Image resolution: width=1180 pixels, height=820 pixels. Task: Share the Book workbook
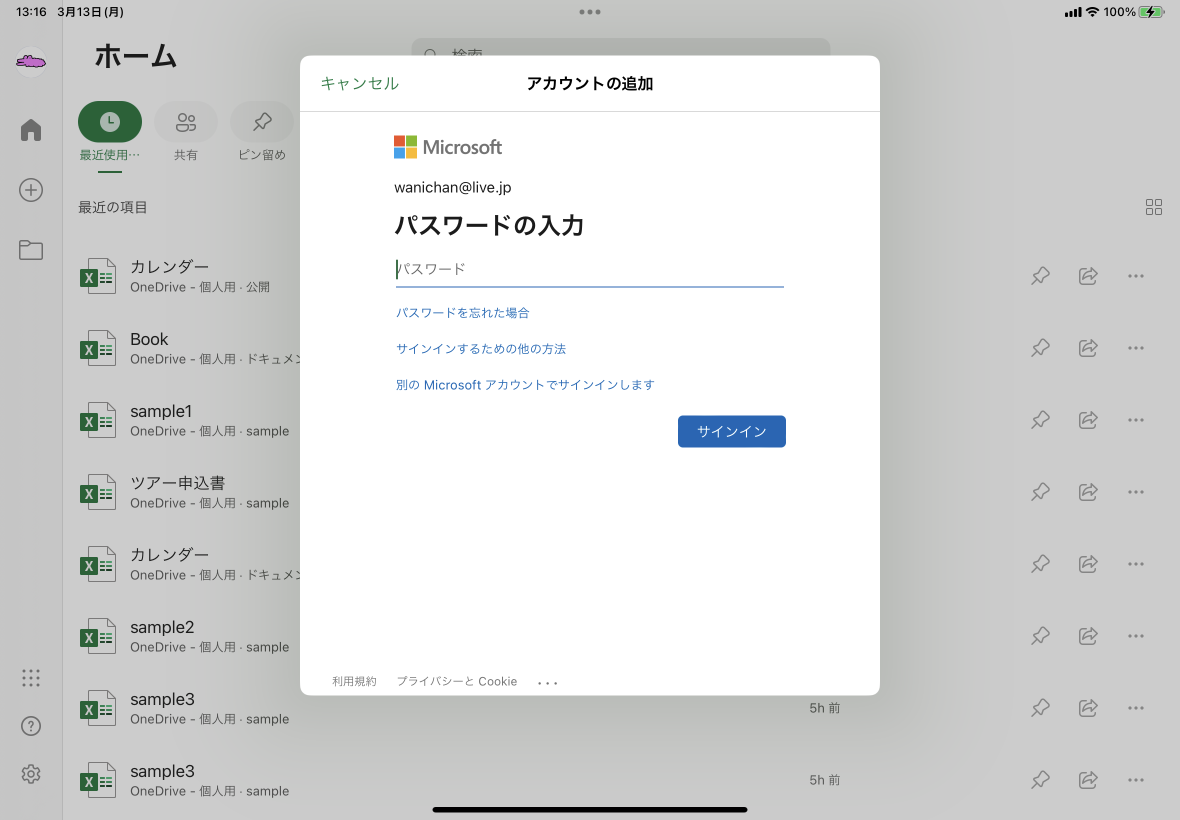pos(1088,347)
